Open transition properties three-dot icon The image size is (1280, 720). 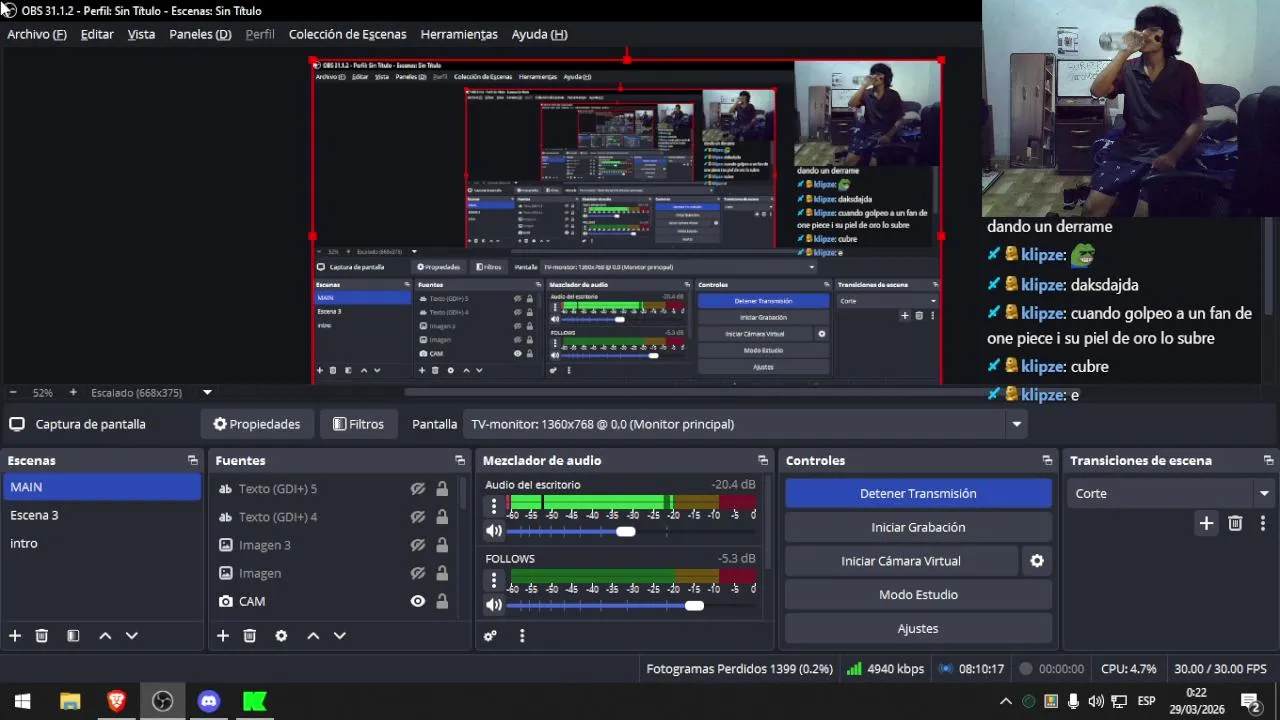tap(1262, 524)
